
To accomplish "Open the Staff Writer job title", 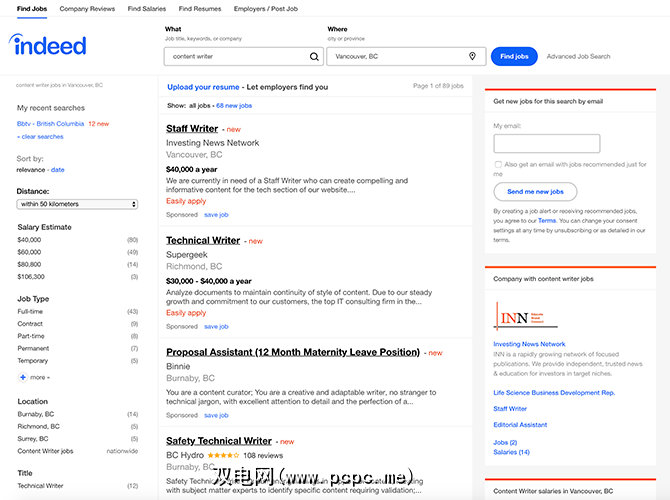I will [192, 129].
